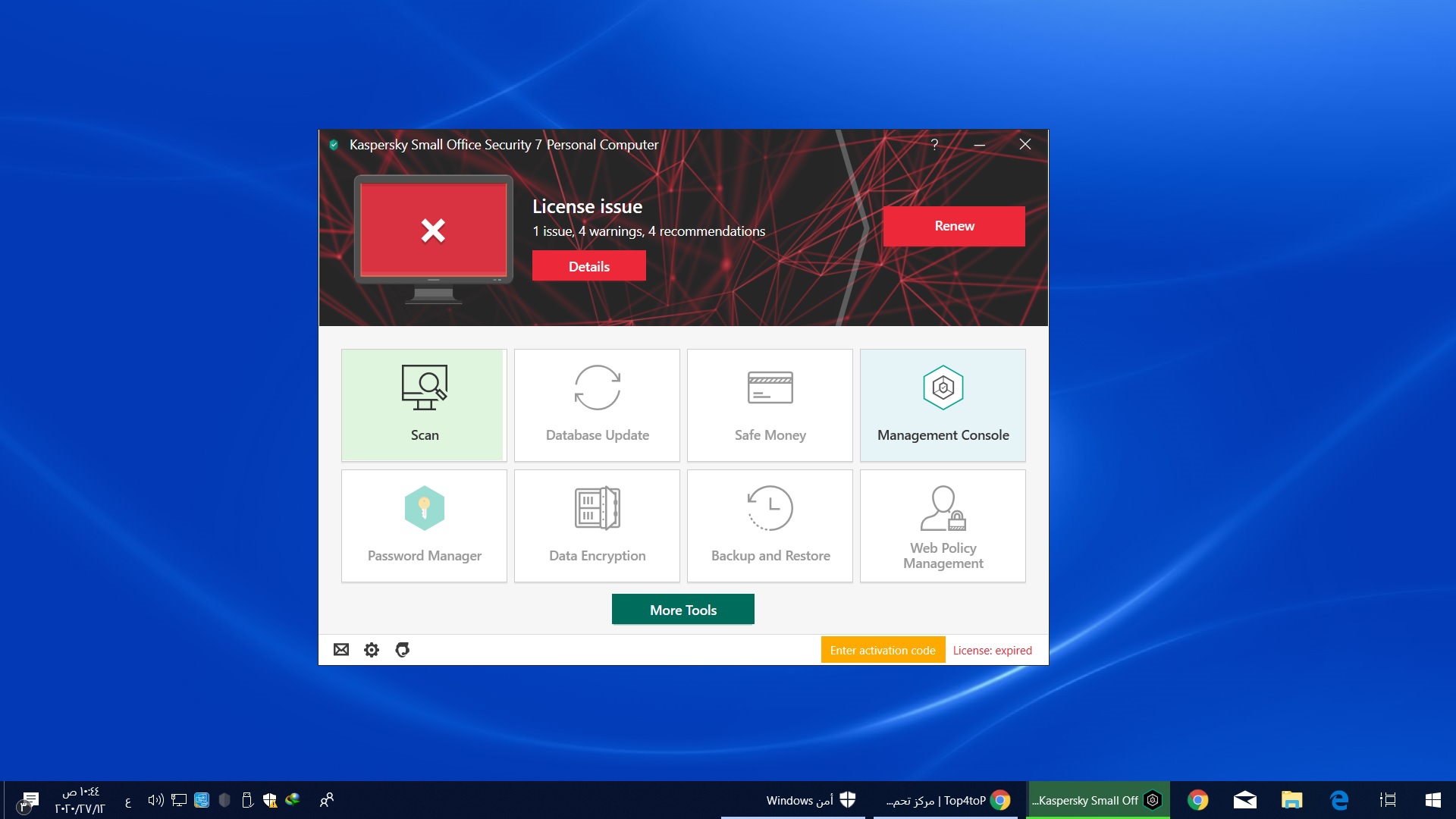This screenshot has width=1456, height=819.
Task: Click the Renew license button
Action: click(954, 226)
